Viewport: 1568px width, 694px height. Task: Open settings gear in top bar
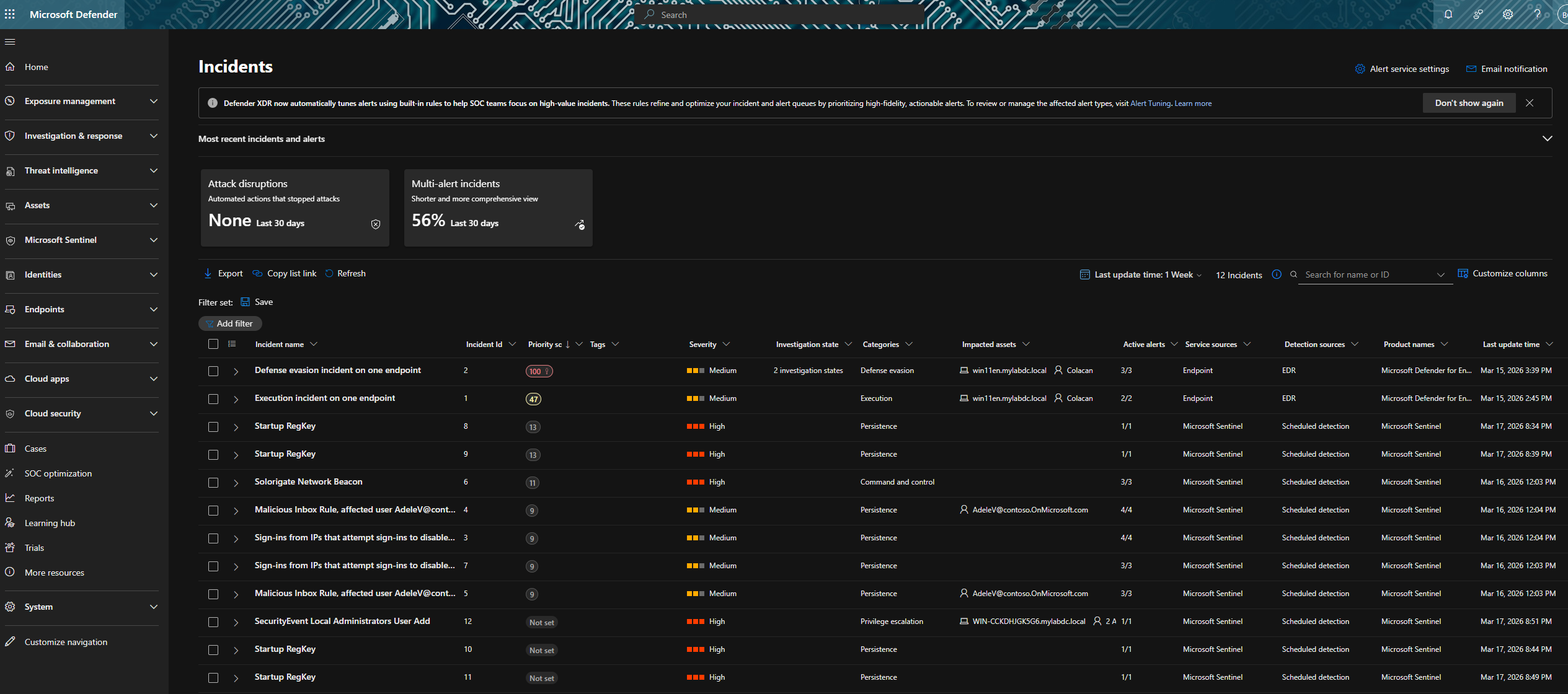click(x=1508, y=14)
